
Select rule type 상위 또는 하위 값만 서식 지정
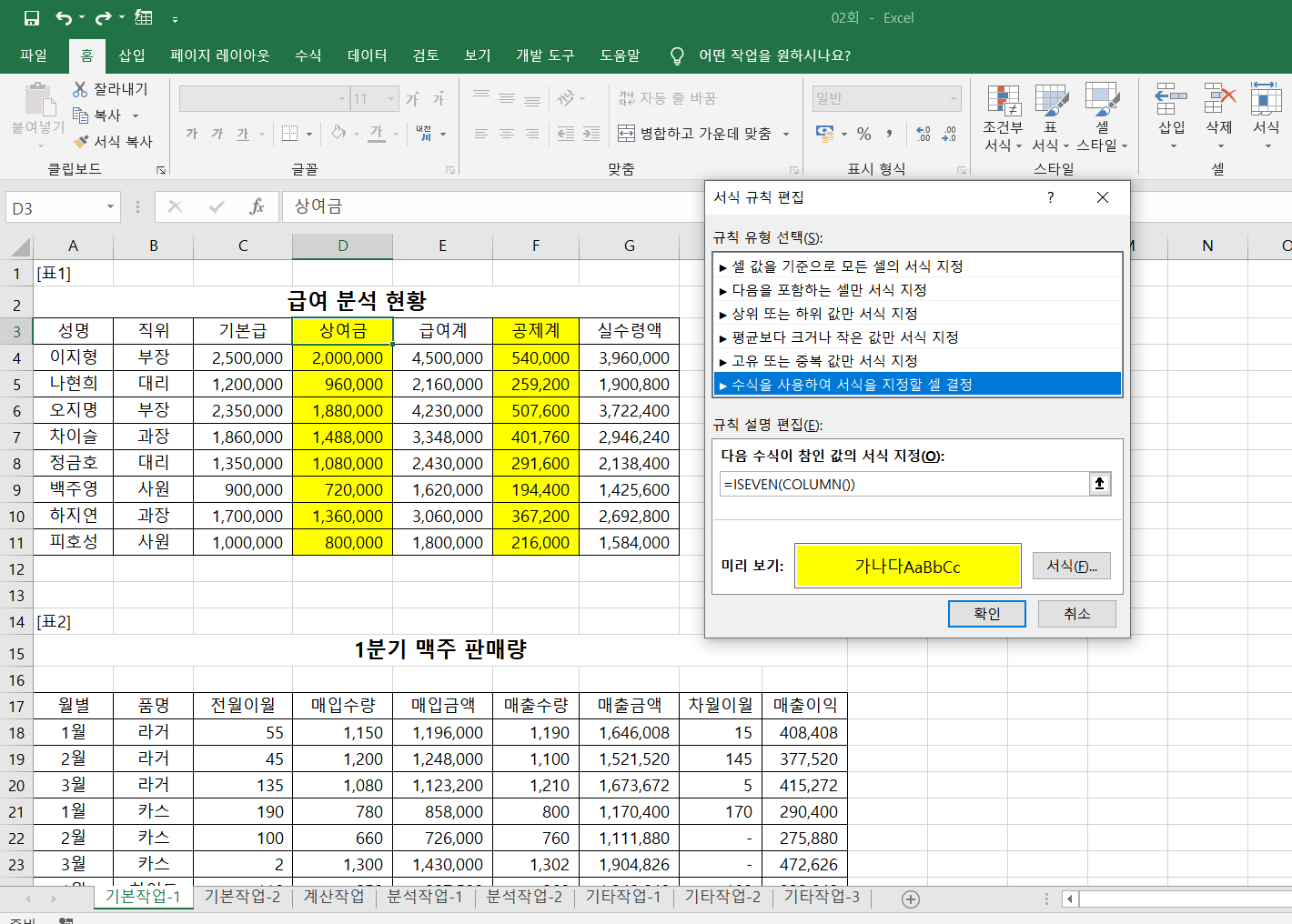coord(824,314)
